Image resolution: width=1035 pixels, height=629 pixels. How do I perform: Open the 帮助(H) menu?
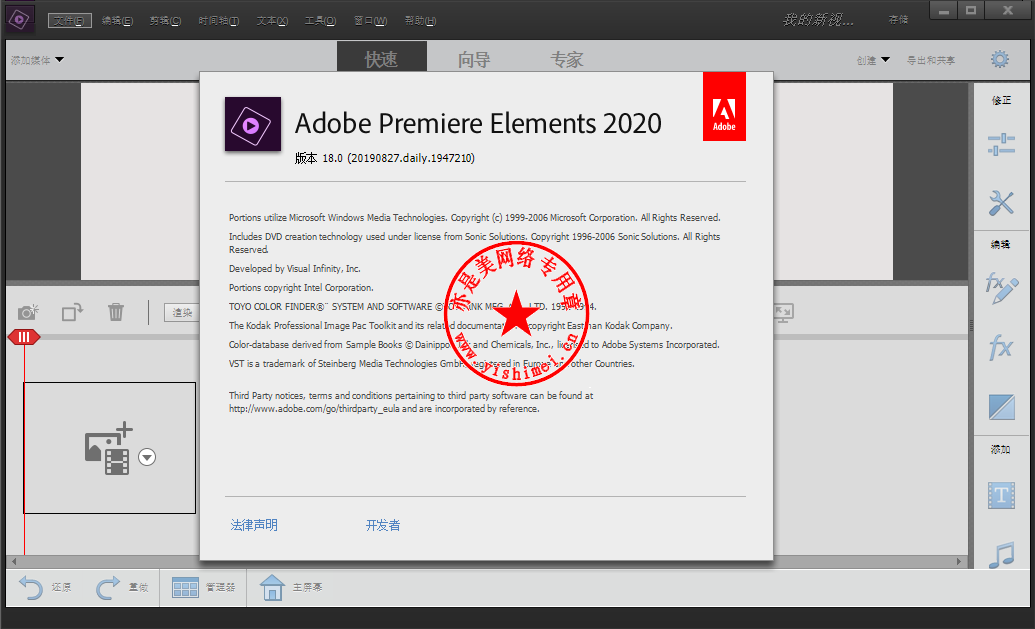[420, 20]
